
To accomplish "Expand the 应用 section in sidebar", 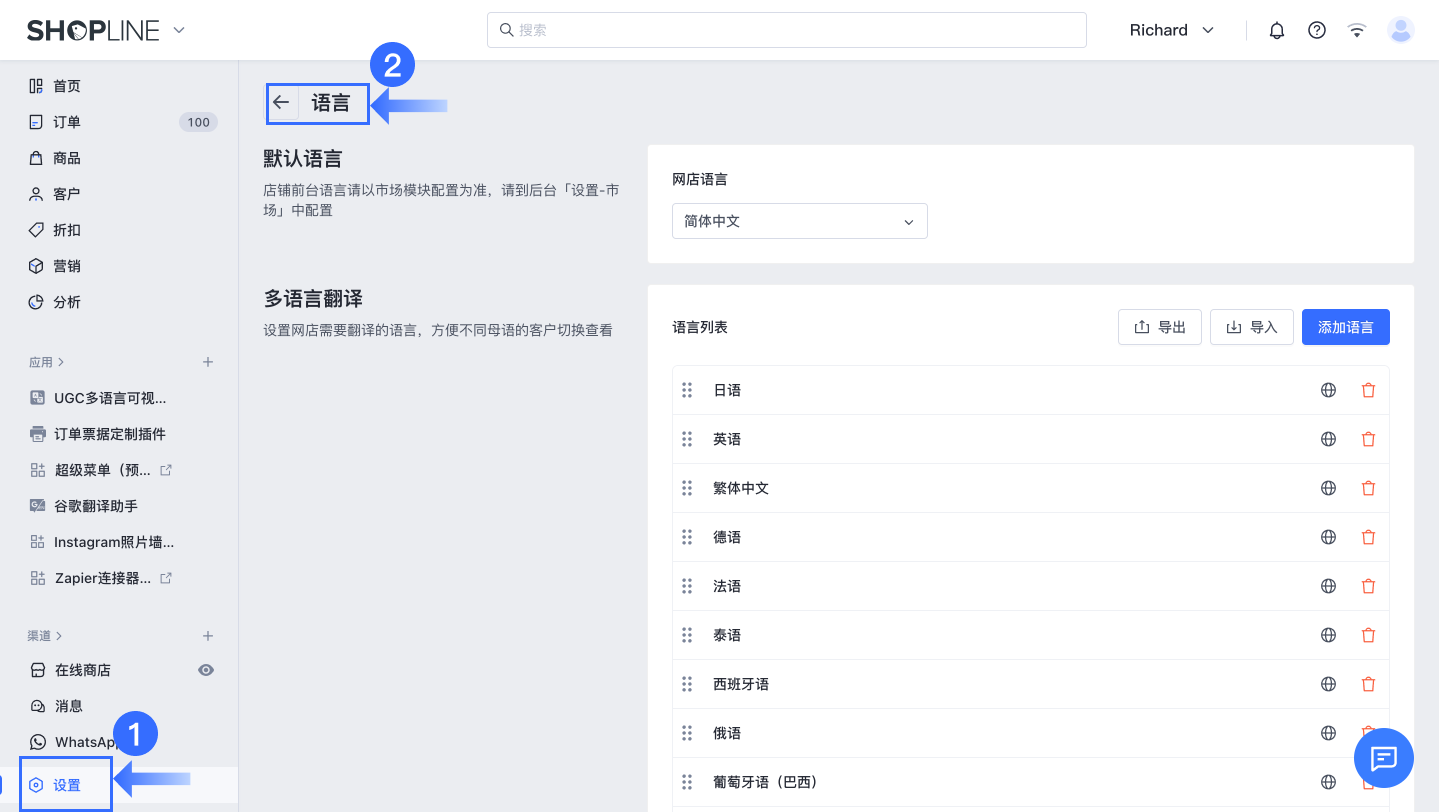I will [47, 362].
